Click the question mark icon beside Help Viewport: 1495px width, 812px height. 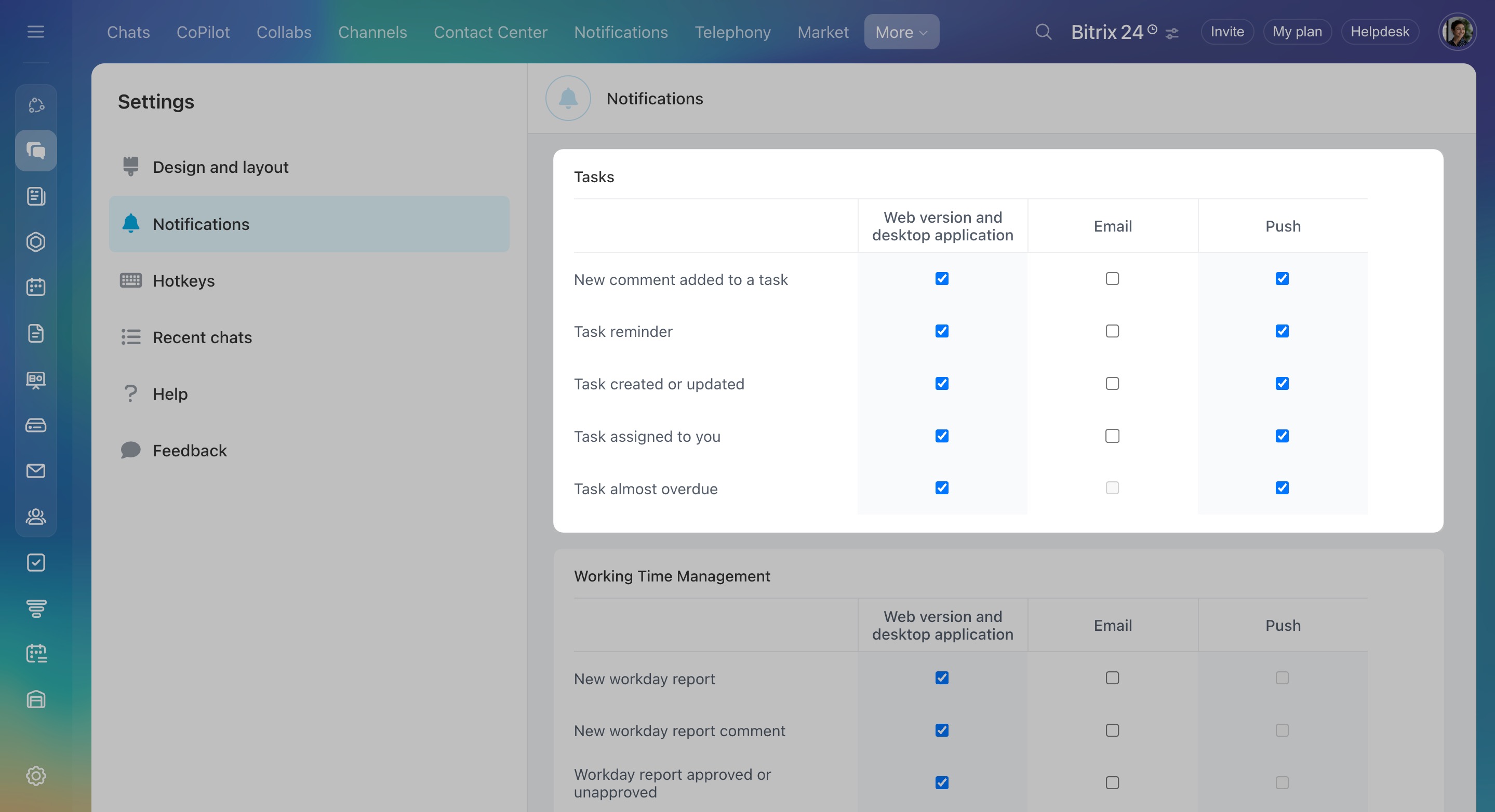130,393
